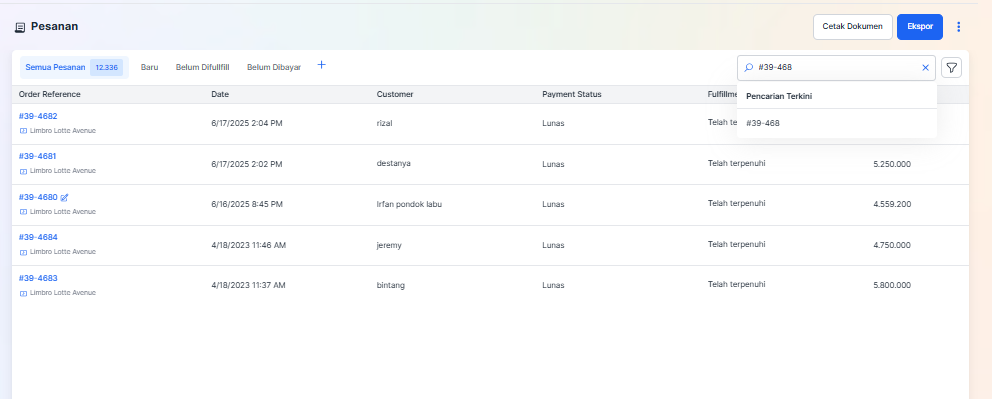992x399 pixels.
Task: Click the edit pencil icon beside #39-4680
Action: (x=64, y=197)
